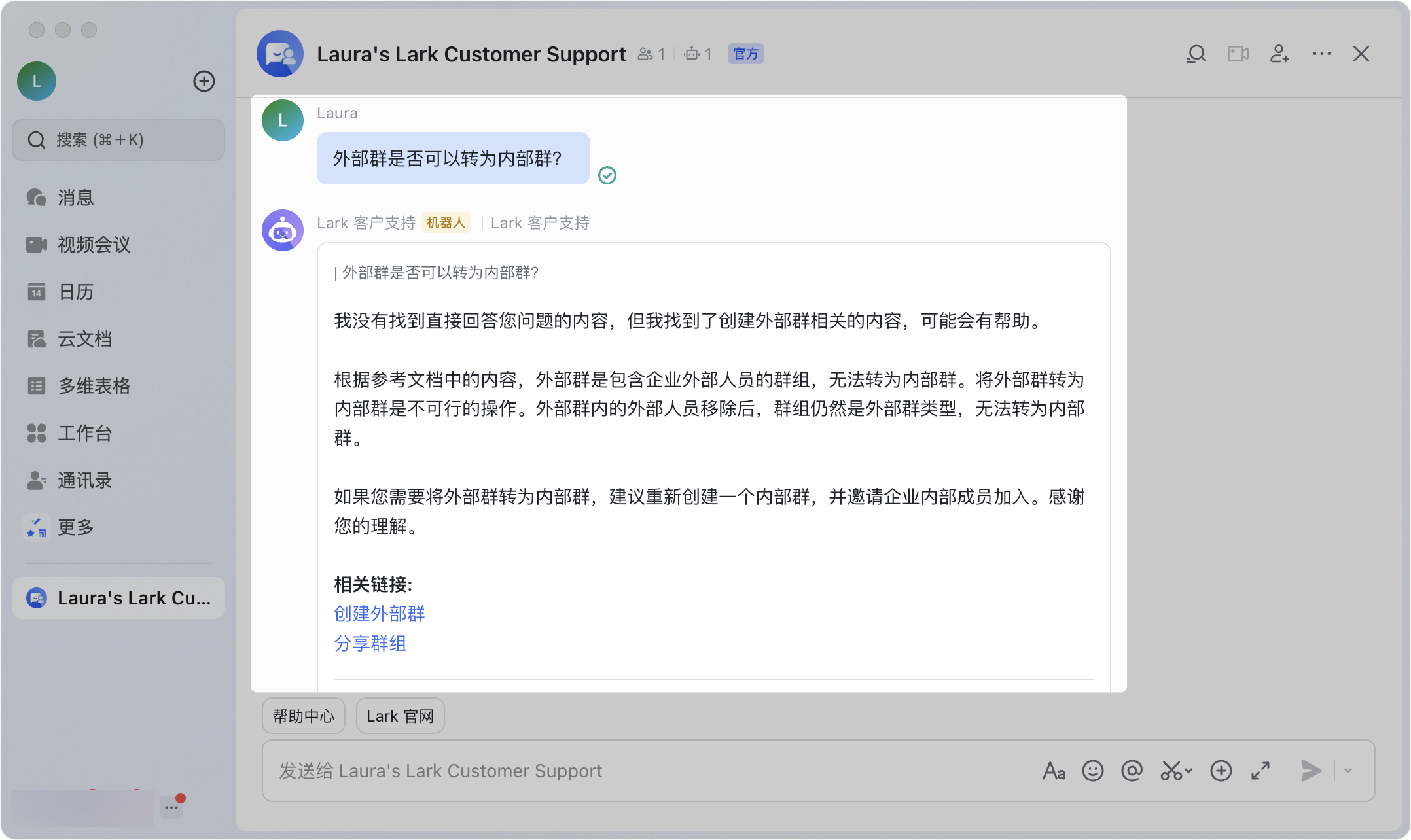Start a video call from header
The height and width of the screenshot is (840, 1411).
[1238, 54]
